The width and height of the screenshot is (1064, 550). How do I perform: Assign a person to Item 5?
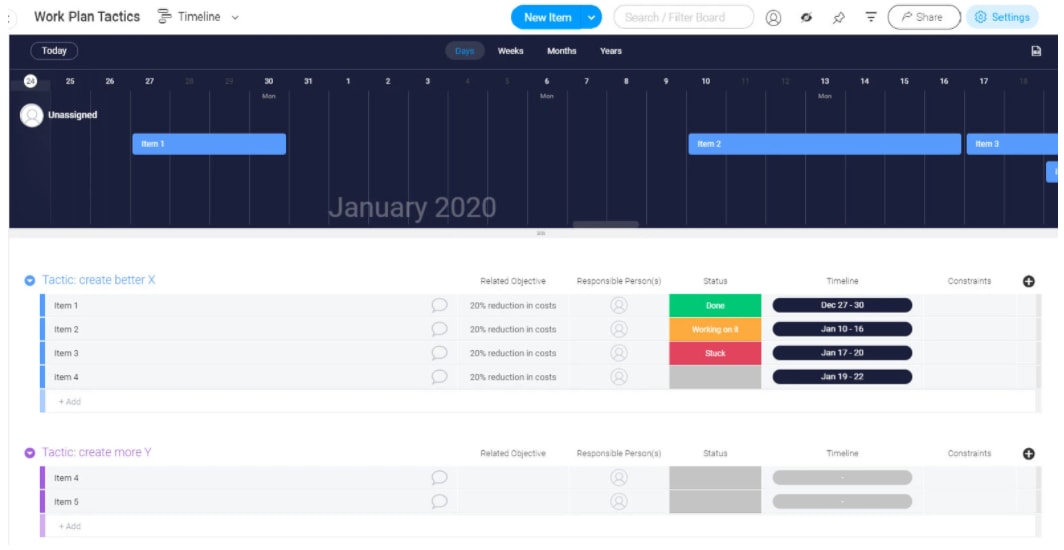coord(619,501)
